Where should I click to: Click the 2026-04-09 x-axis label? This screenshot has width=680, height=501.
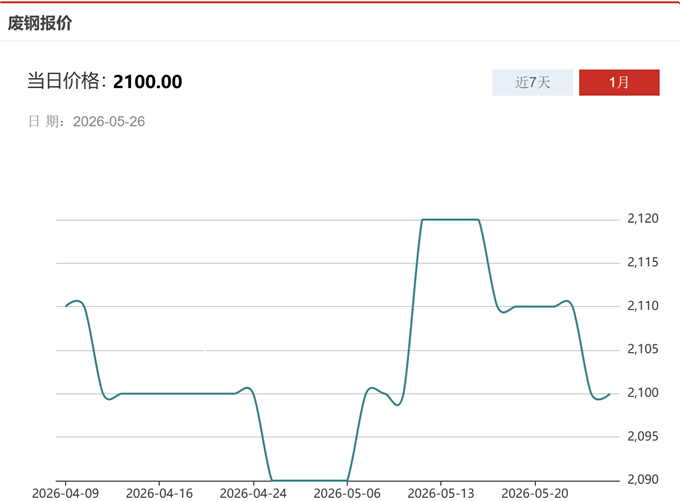(x=65, y=494)
